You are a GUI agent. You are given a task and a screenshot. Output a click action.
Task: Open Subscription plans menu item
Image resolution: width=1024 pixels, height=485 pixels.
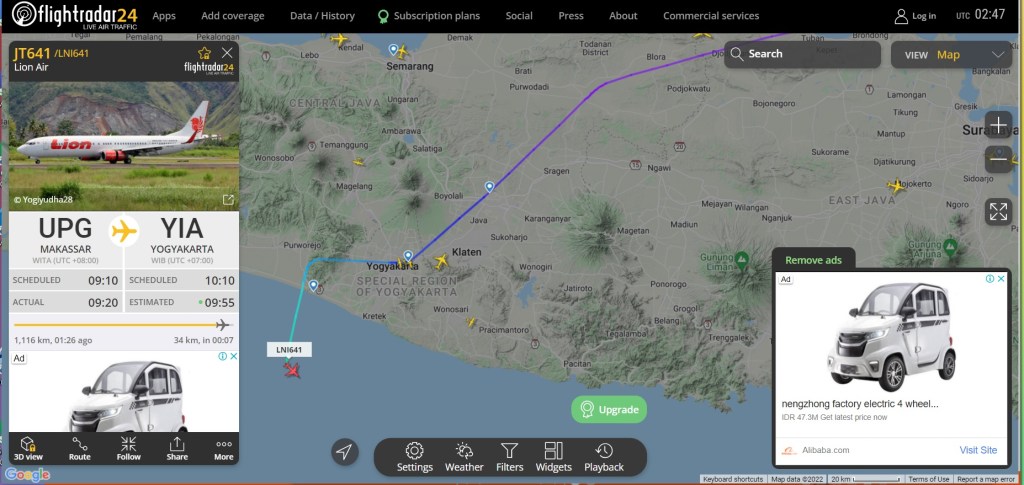(x=429, y=16)
